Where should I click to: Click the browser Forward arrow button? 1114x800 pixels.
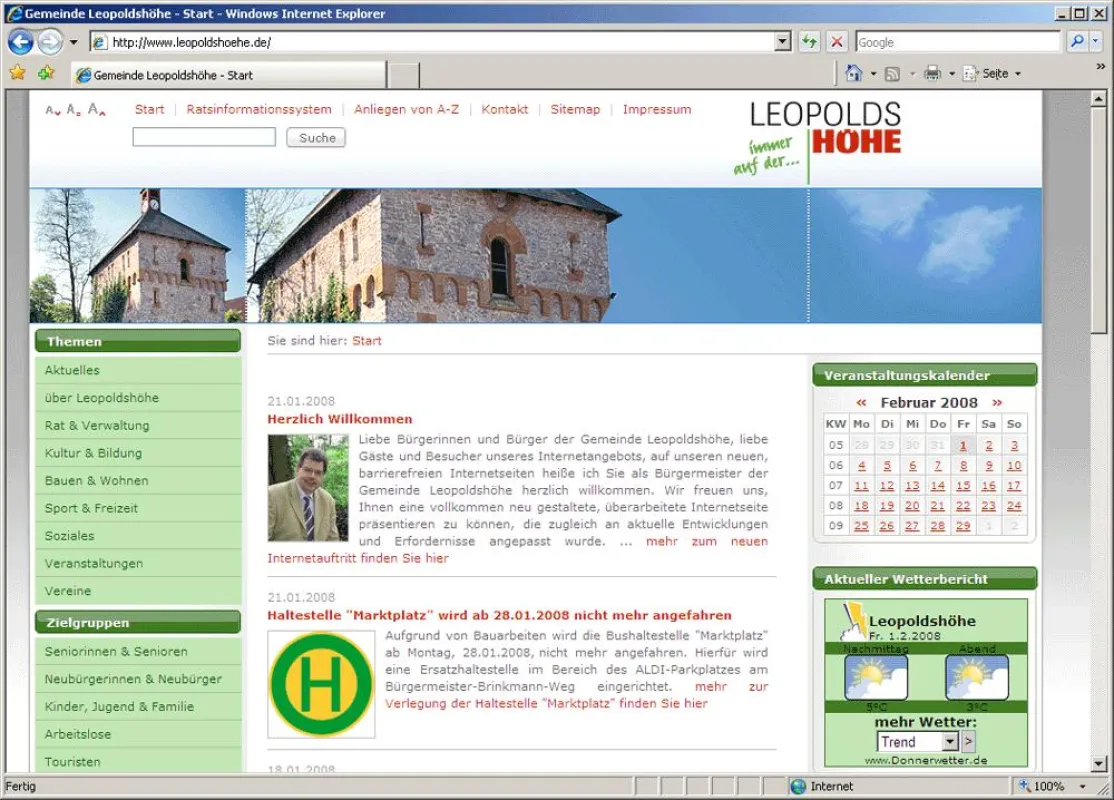(50, 42)
